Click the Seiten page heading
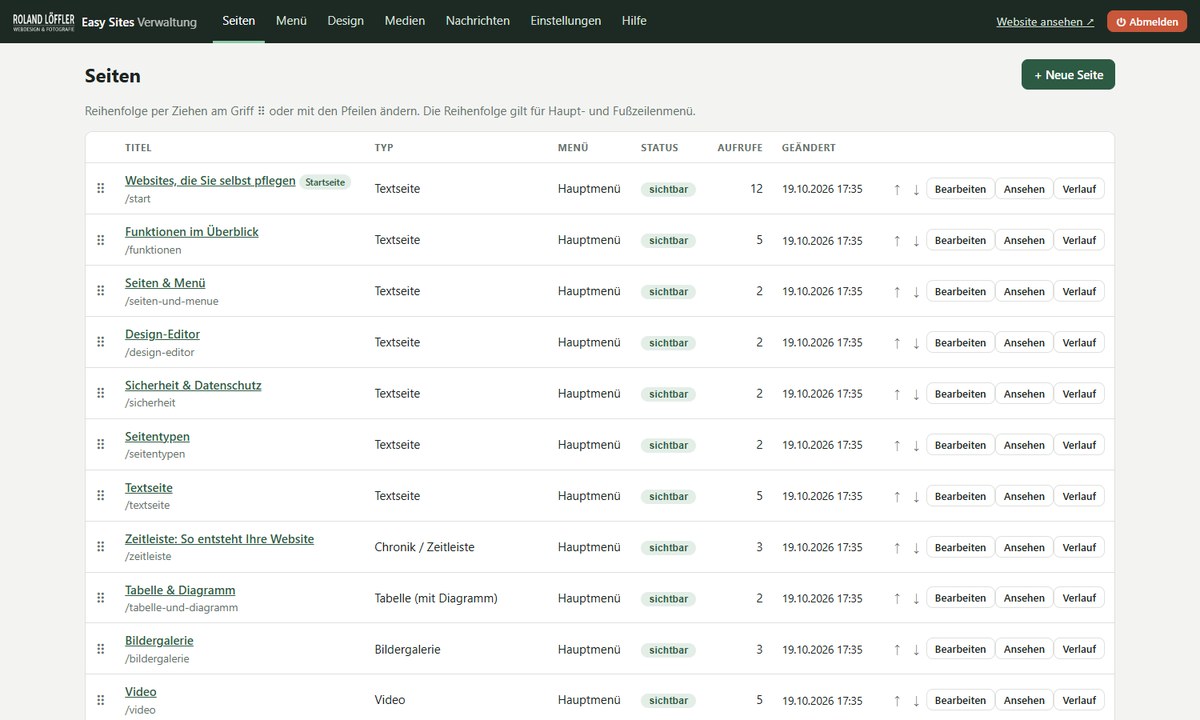 click(113, 76)
